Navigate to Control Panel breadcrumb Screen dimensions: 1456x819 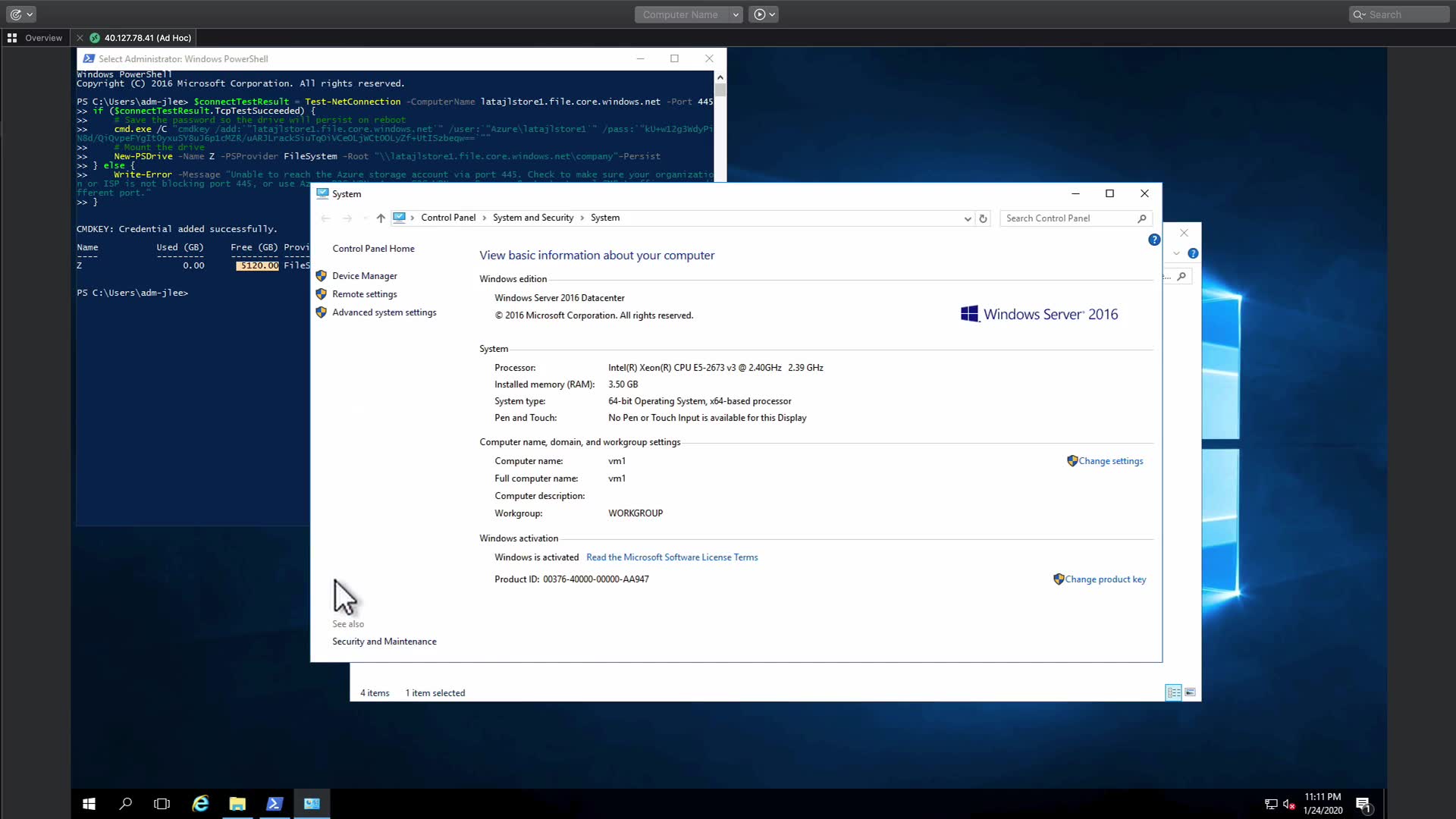pos(448,218)
